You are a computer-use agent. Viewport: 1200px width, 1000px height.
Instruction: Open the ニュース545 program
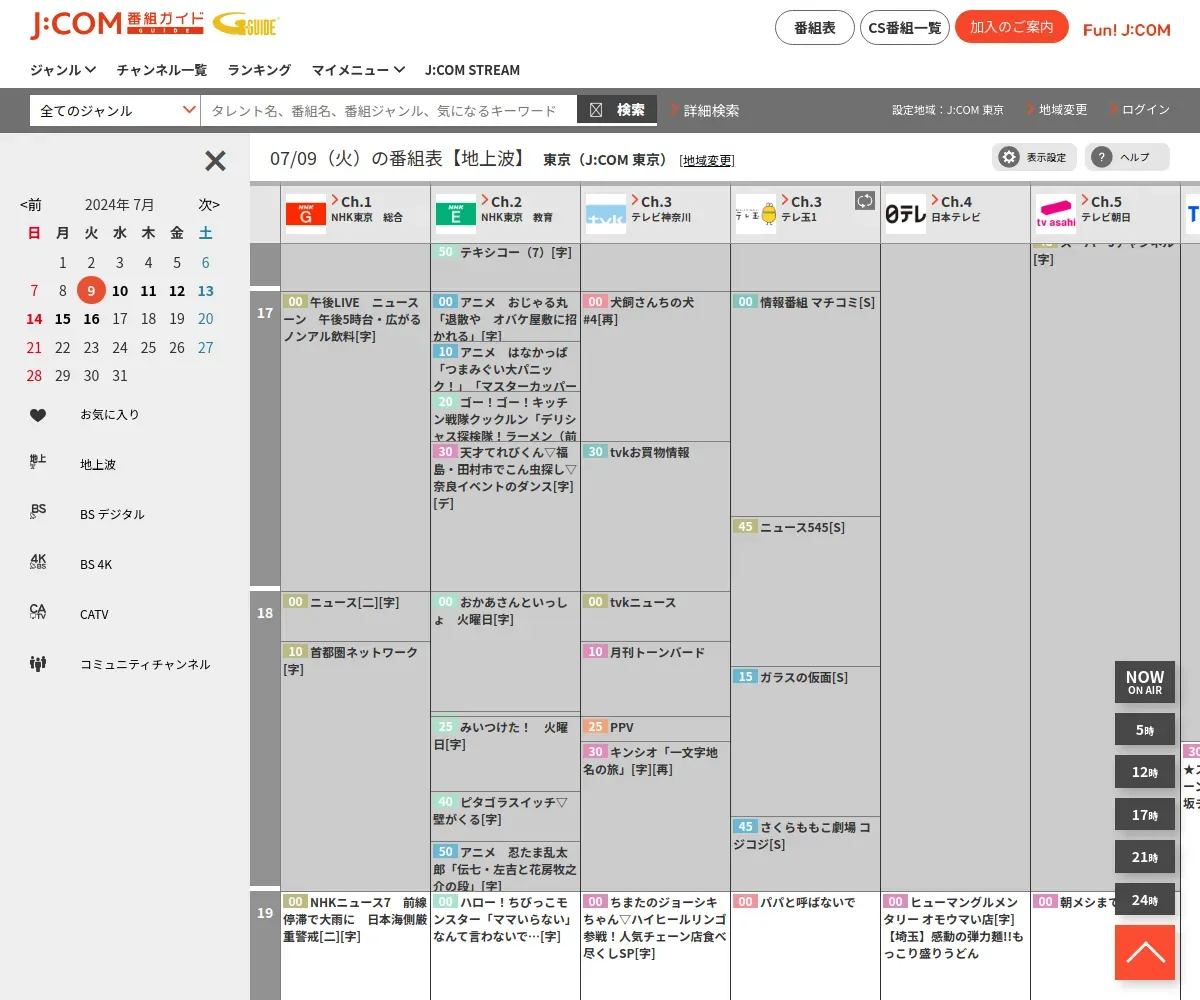click(805, 591)
